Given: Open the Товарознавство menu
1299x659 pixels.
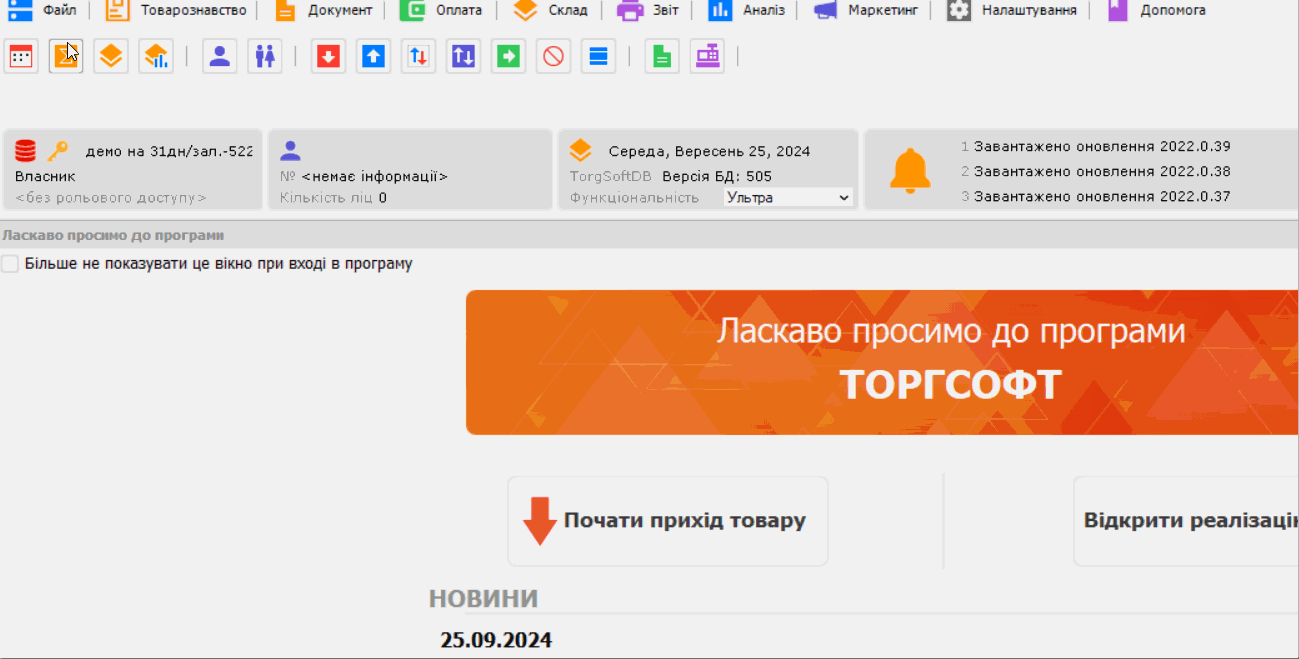Looking at the screenshot, I should pyautogui.click(x=176, y=11).
